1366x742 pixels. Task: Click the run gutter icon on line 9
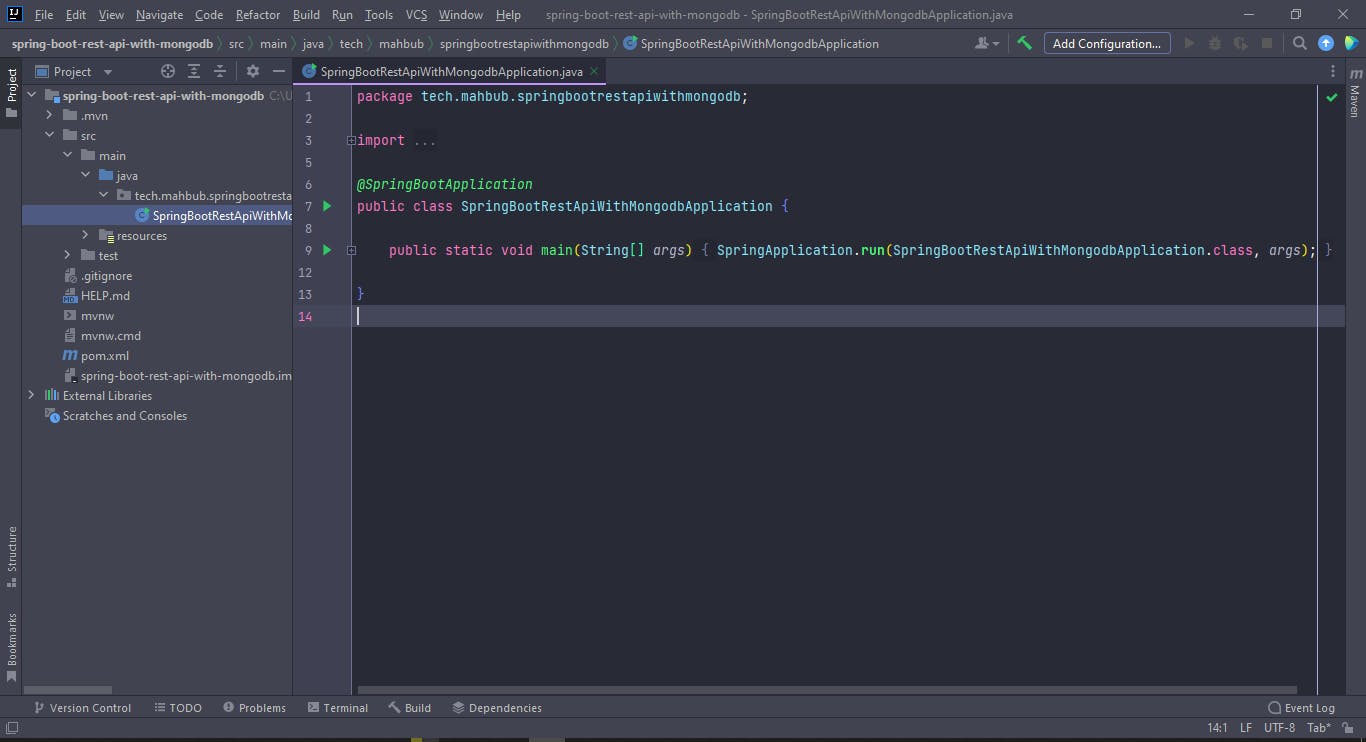point(327,250)
